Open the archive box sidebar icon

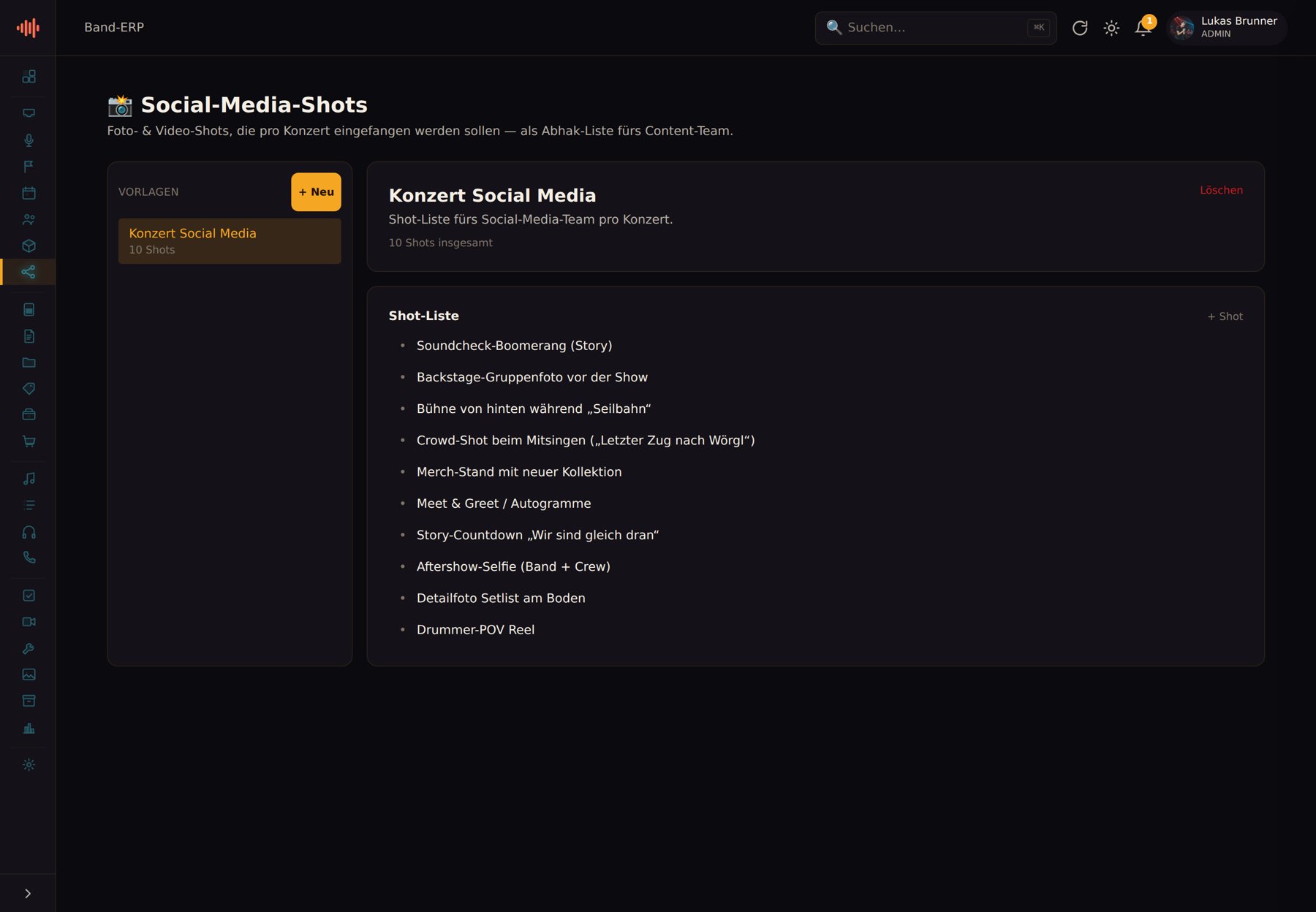[x=29, y=701]
